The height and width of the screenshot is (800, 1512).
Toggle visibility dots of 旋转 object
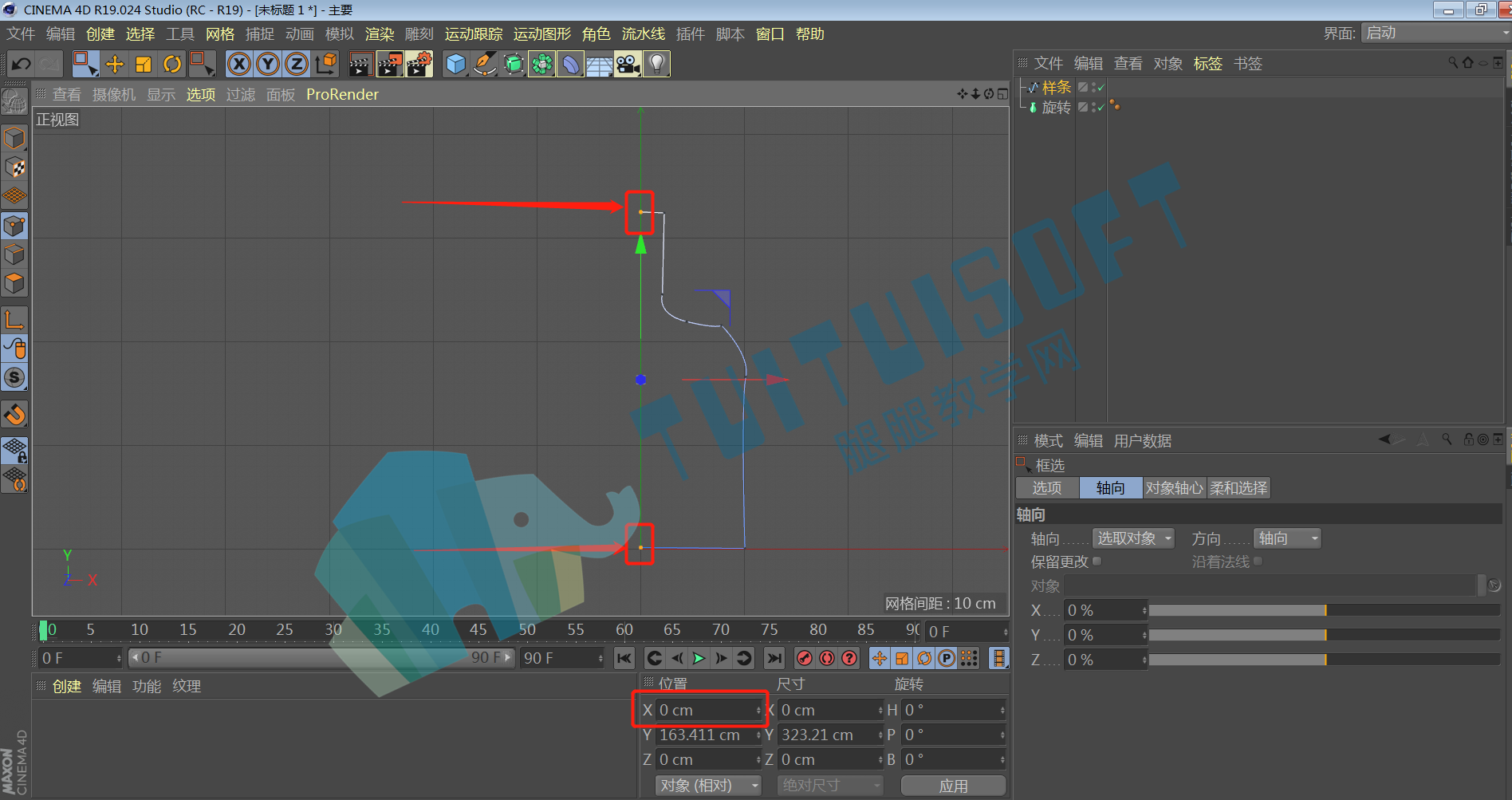pos(1094,107)
